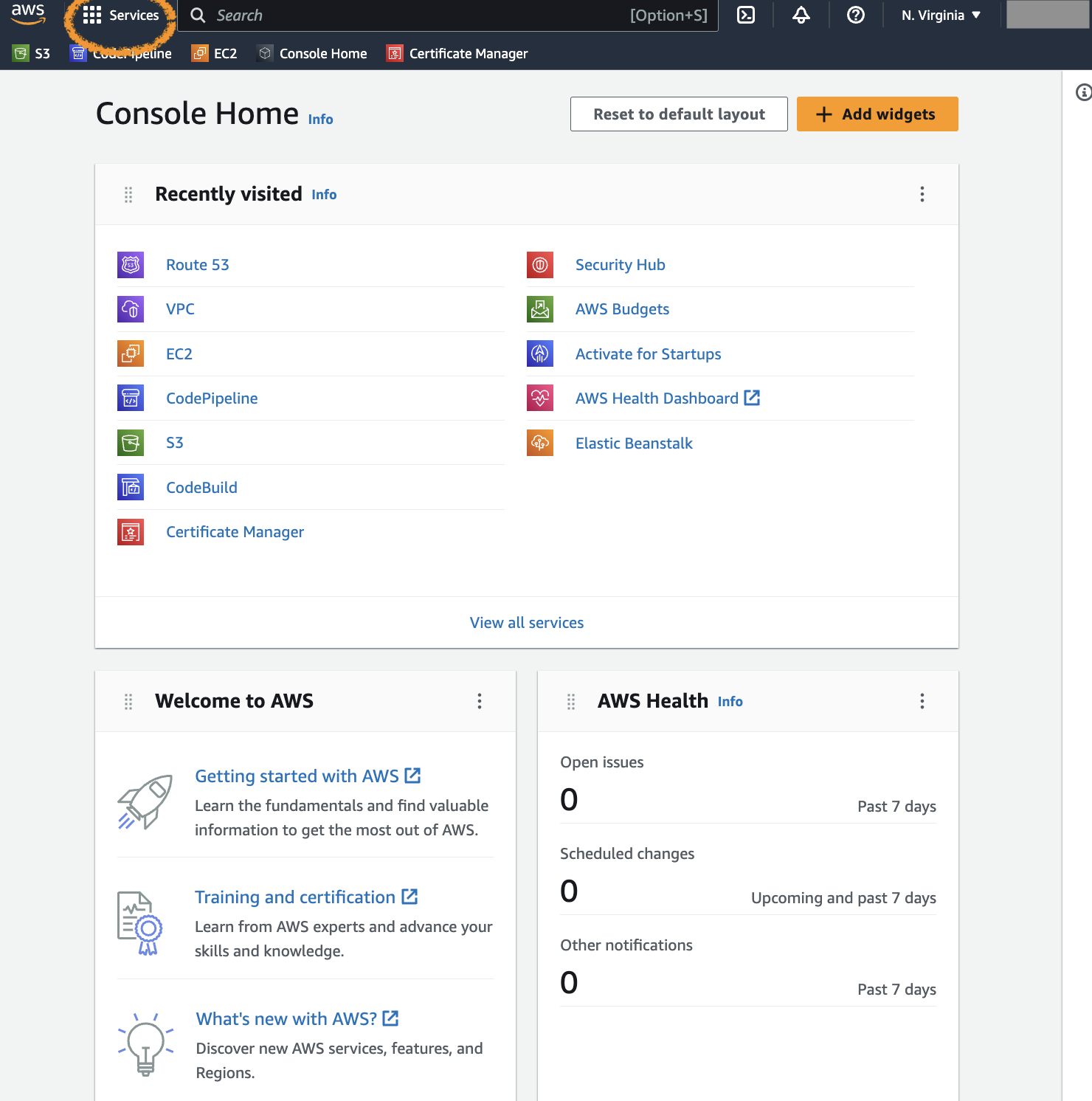The height and width of the screenshot is (1101, 1092).
Task: Click CodePipeline icon in Recently visited
Action: point(131,398)
